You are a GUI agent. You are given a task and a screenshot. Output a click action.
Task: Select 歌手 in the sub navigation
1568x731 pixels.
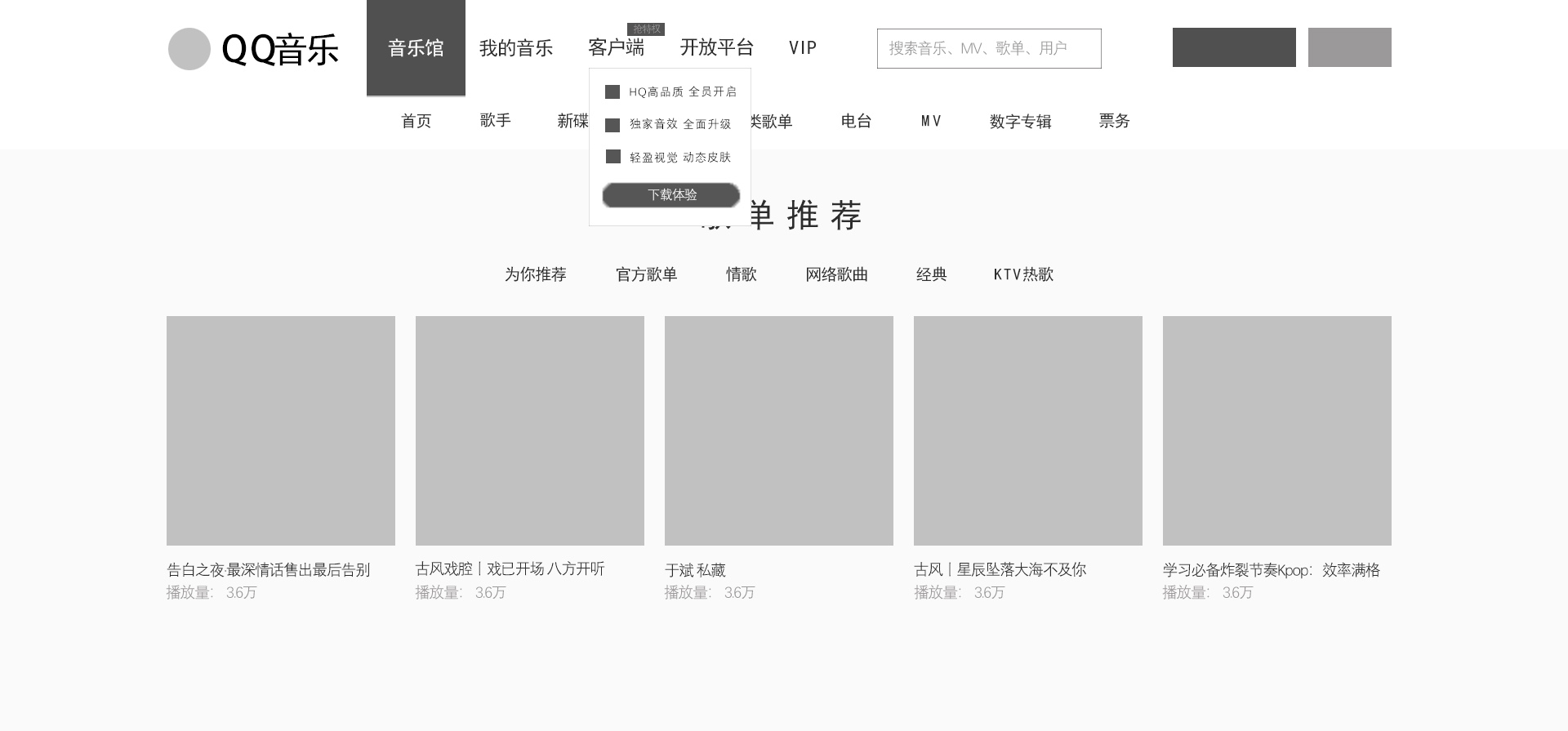[496, 121]
